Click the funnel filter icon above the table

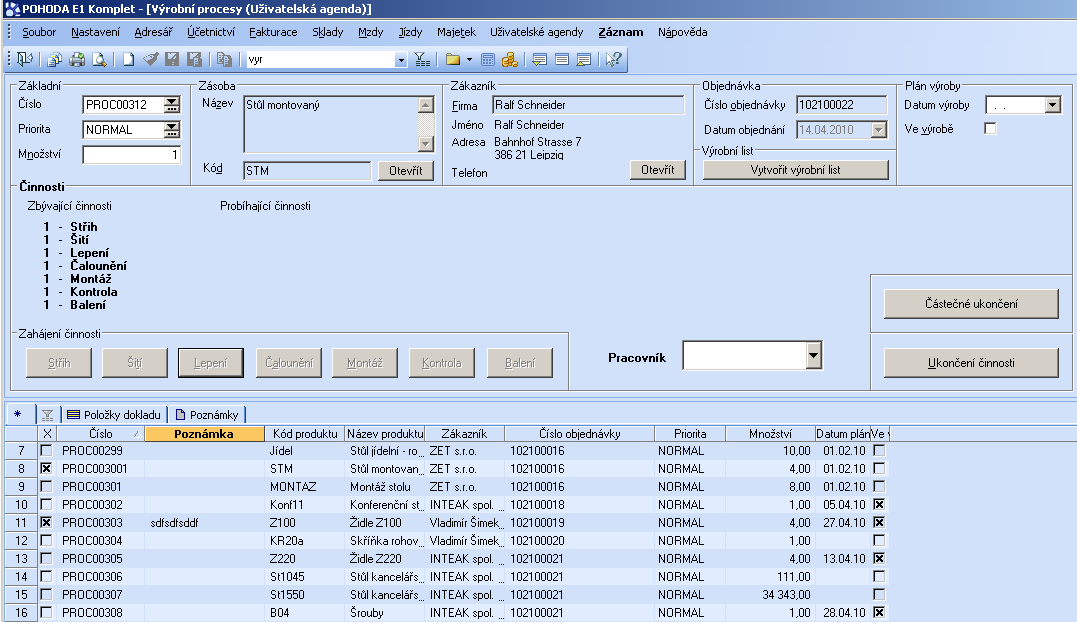pyautogui.click(x=47, y=415)
